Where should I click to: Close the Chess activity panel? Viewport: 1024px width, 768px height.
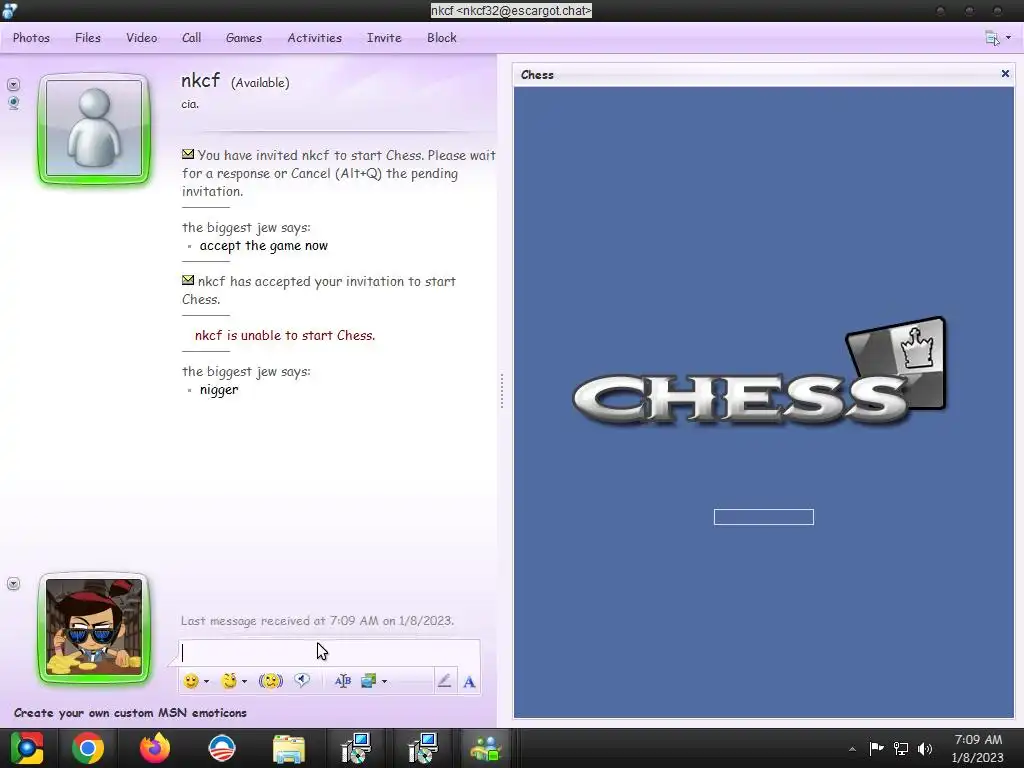point(1005,74)
